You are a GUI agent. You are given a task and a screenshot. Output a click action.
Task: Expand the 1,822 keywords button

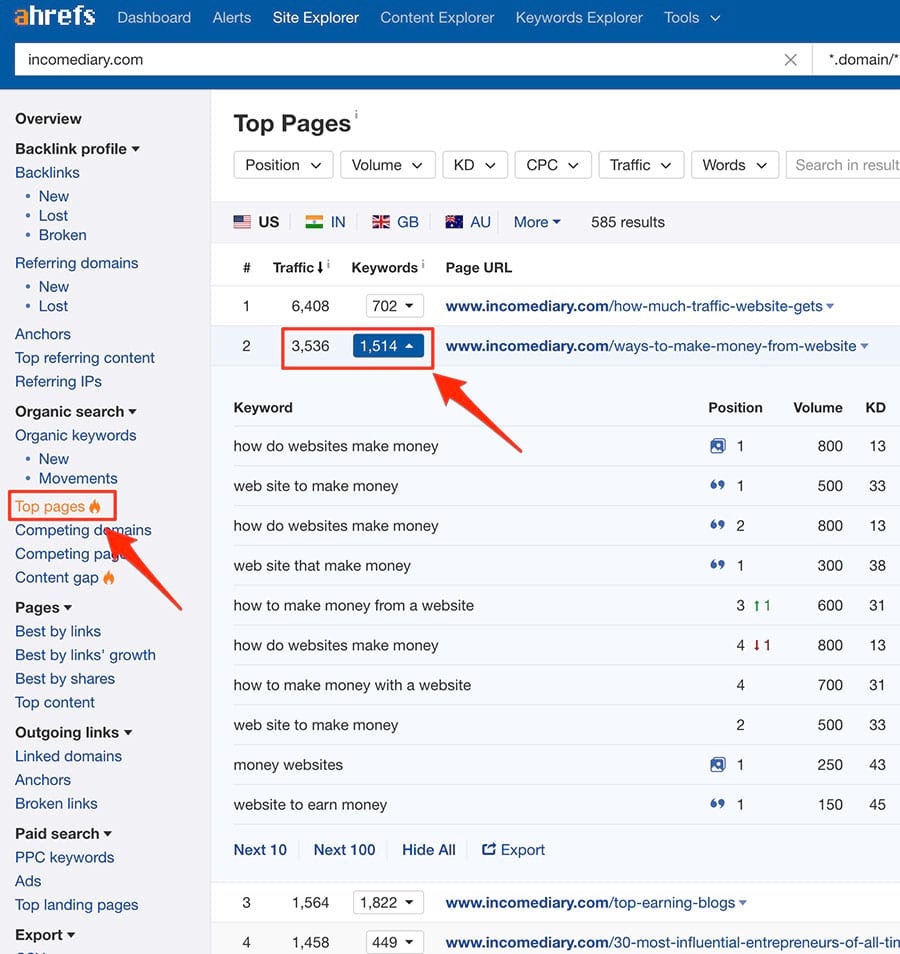(388, 903)
